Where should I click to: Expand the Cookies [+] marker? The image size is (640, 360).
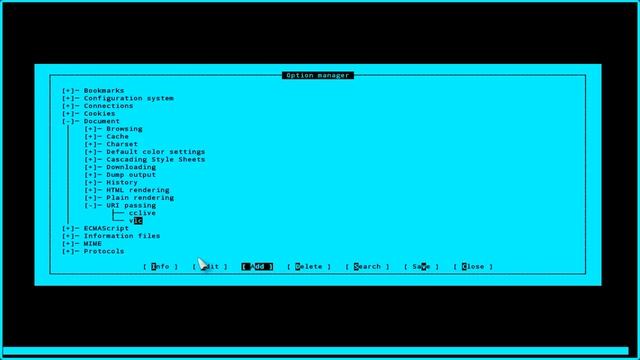coord(68,113)
